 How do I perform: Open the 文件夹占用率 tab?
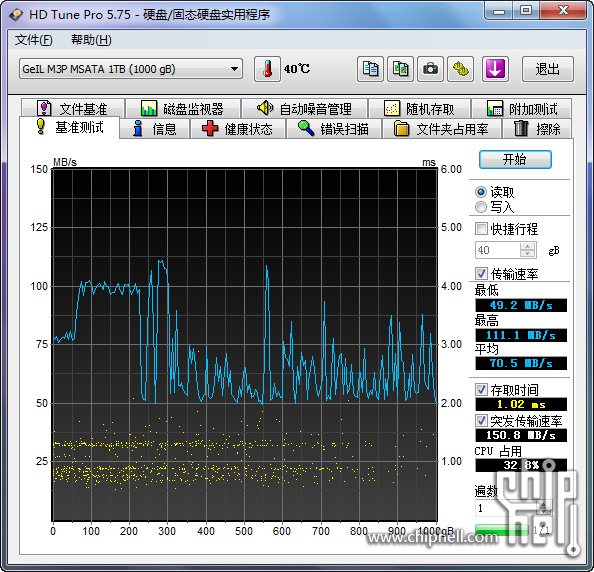click(442, 129)
